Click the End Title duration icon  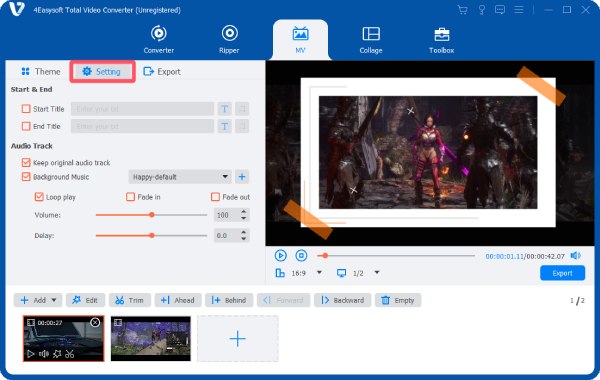(x=242, y=126)
